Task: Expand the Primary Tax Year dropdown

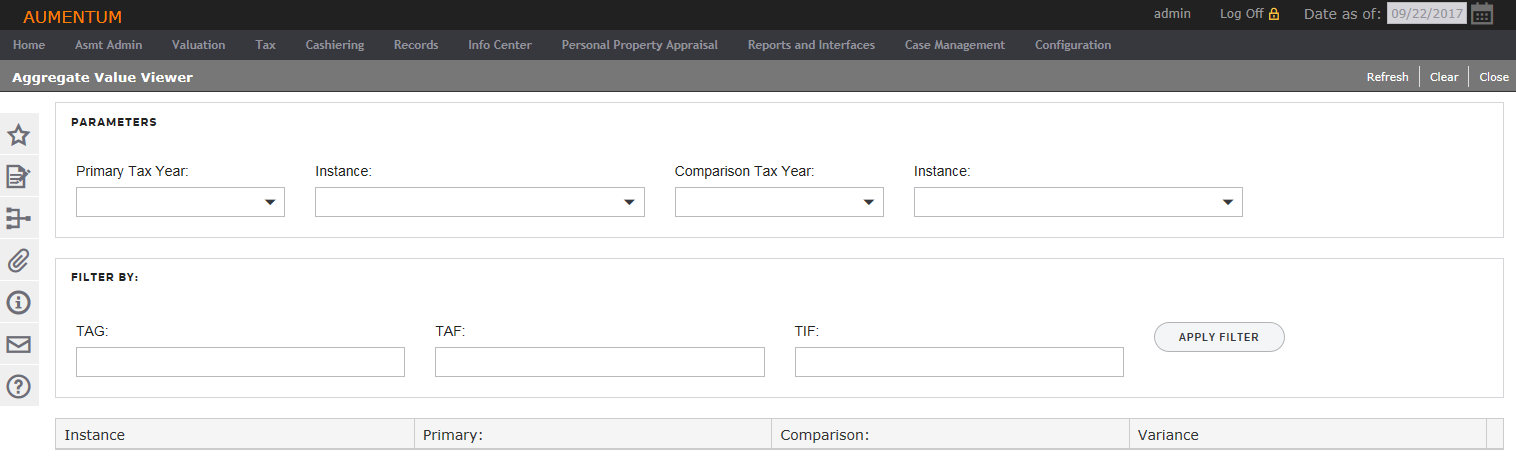Action: pos(180,202)
